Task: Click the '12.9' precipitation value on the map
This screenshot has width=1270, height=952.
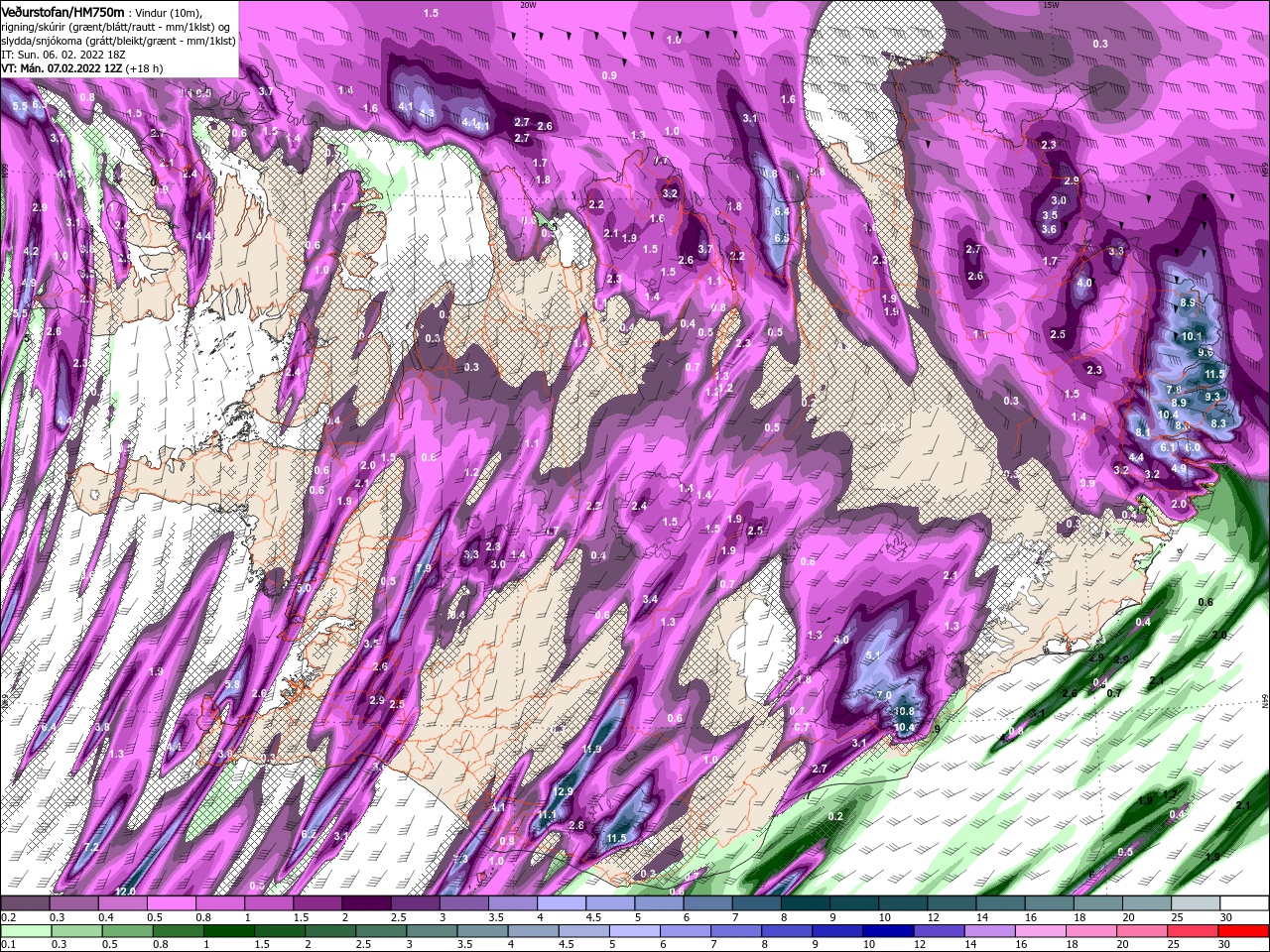Action: coord(564,791)
